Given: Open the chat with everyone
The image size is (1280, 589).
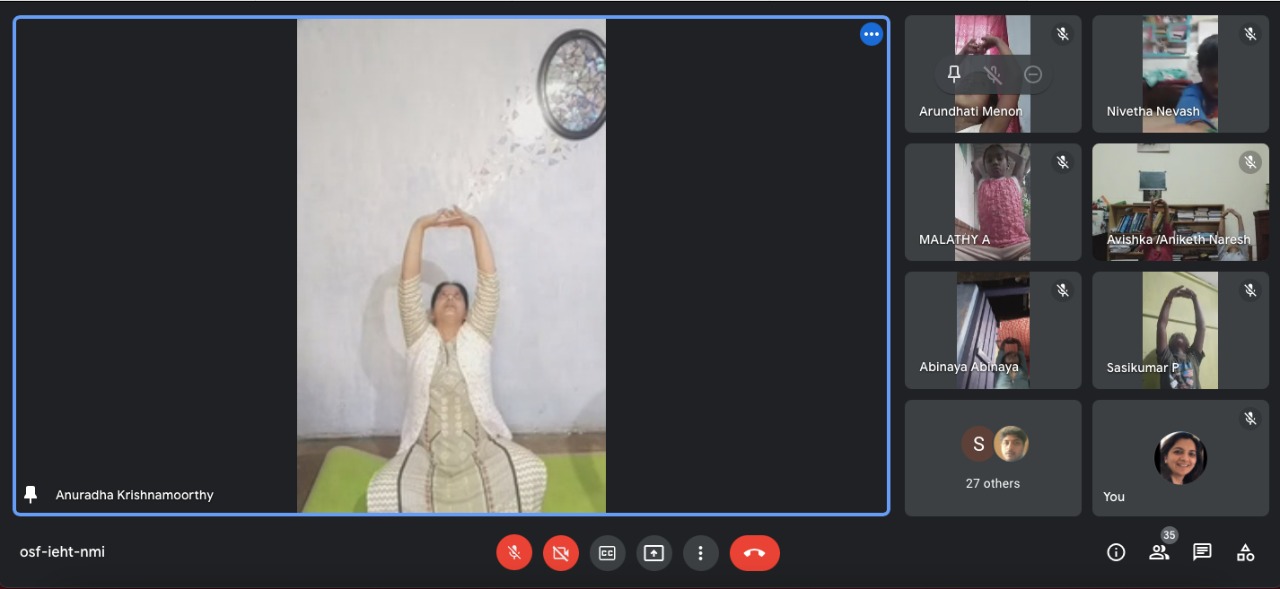Looking at the screenshot, I should (1202, 552).
